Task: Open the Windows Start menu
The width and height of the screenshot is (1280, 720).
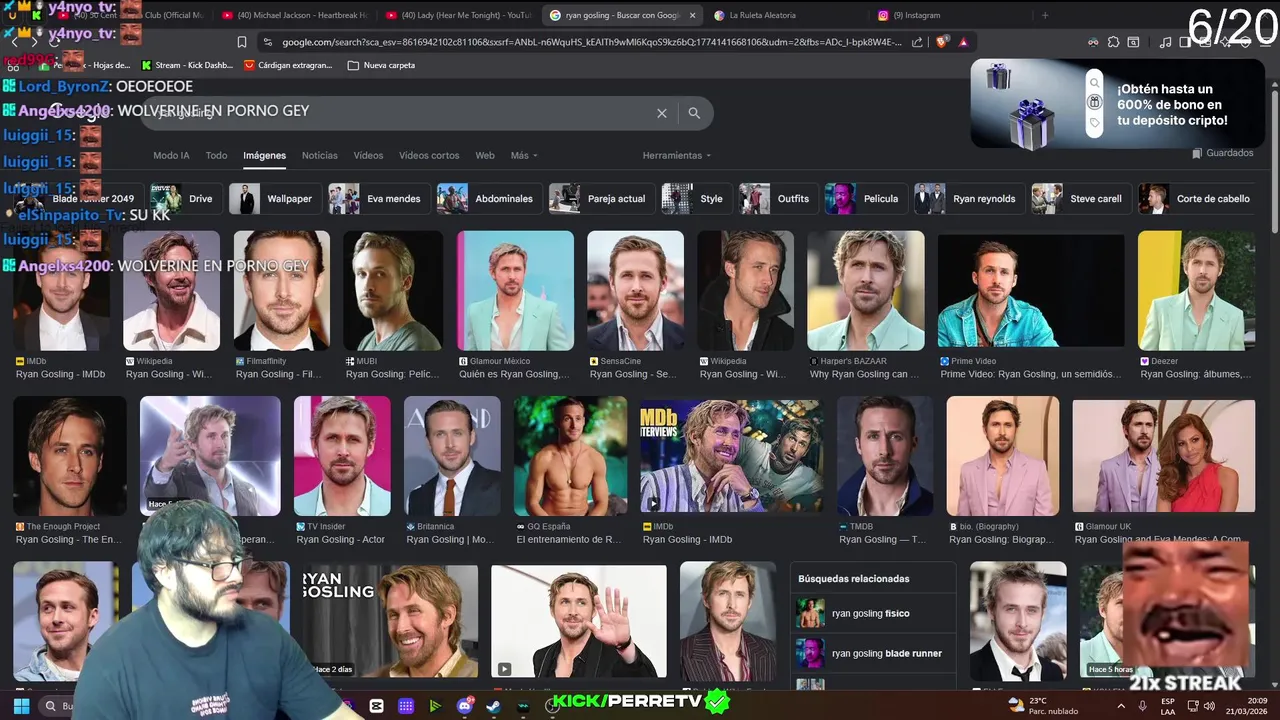Action: pyautogui.click(x=21, y=706)
